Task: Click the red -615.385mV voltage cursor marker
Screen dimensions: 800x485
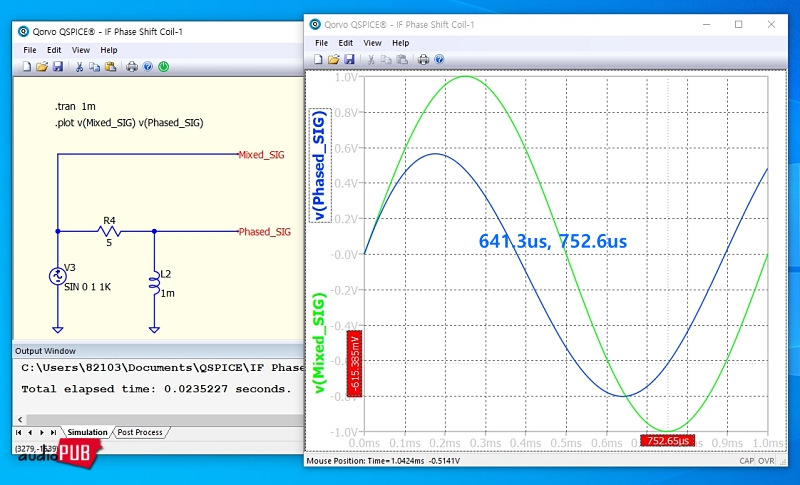Action: (x=355, y=364)
